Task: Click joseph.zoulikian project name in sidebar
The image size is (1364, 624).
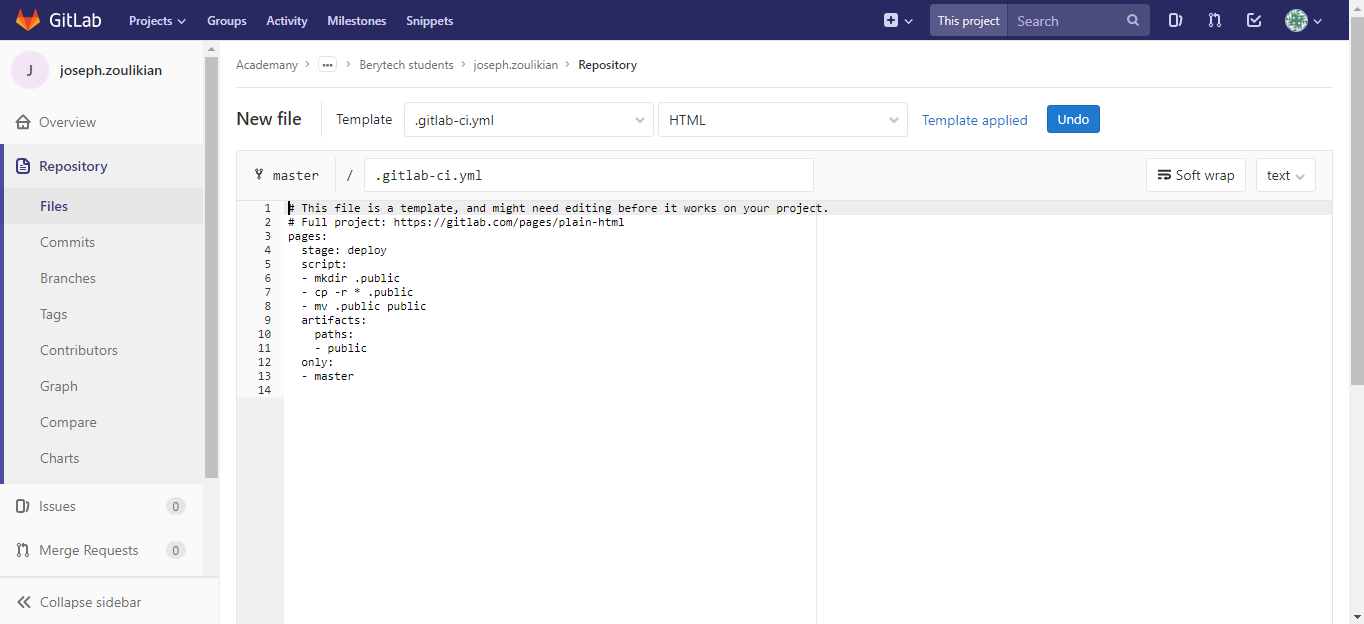Action: pyautogui.click(x=111, y=70)
